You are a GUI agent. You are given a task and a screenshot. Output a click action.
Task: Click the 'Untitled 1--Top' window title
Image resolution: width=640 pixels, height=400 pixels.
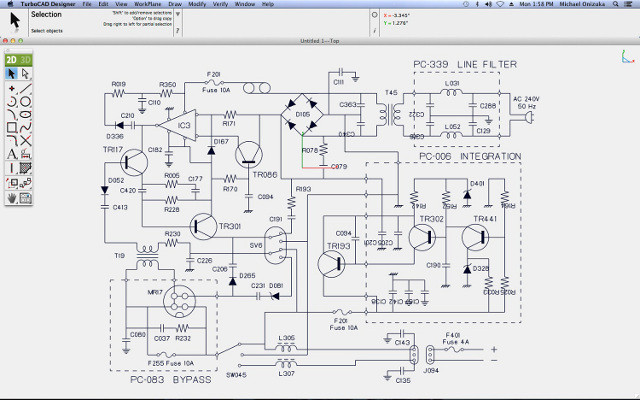[x=320, y=41]
